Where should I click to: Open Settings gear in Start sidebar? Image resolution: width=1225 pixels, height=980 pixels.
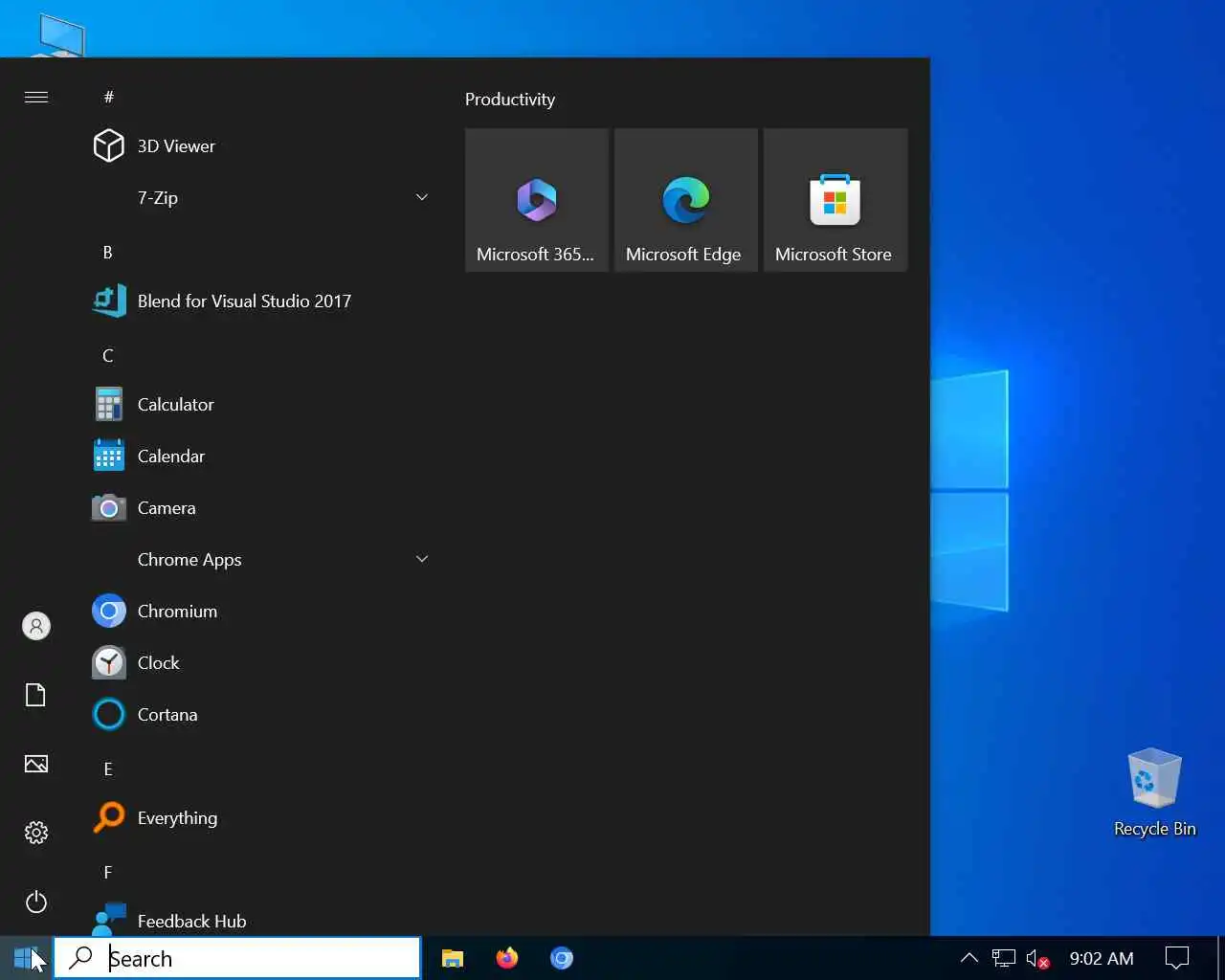coord(36,833)
